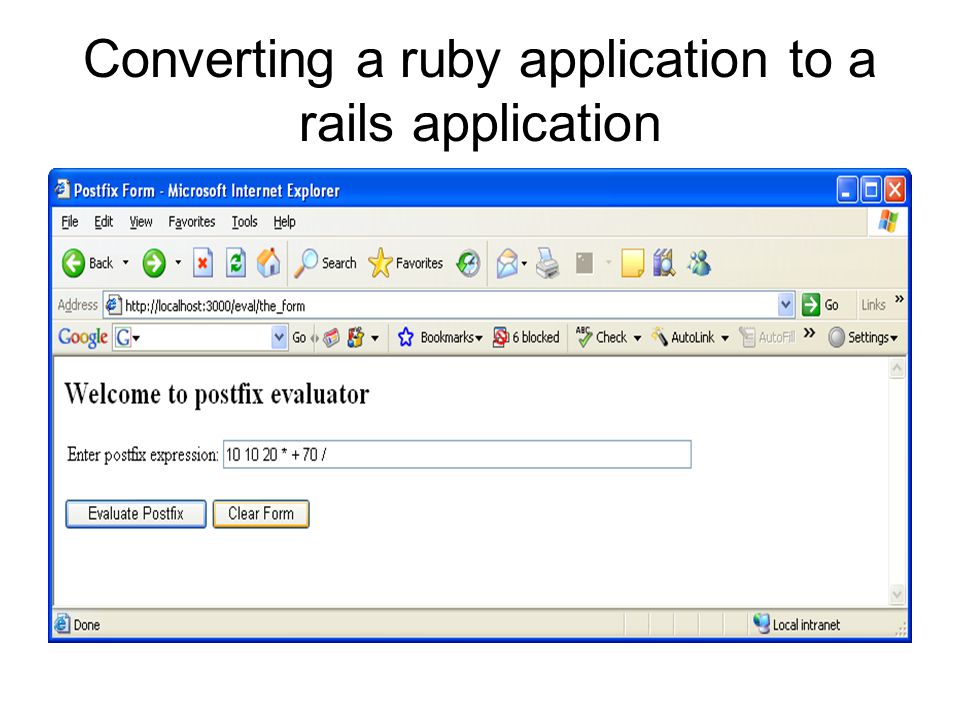This screenshot has width=960, height=720.
Task: Open the Research books icon
Action: coord(664,263)
